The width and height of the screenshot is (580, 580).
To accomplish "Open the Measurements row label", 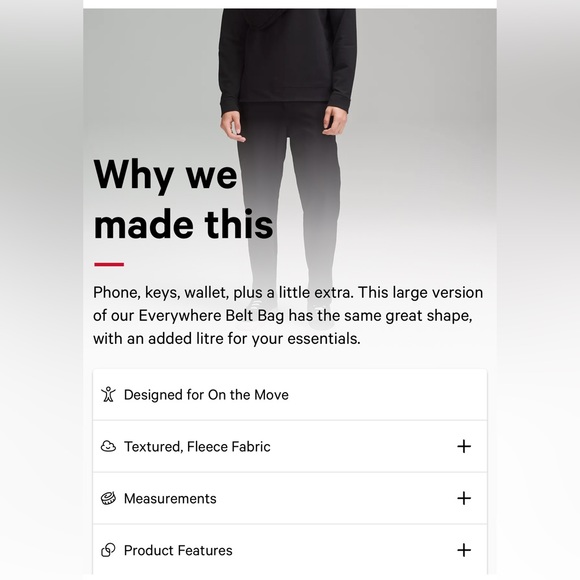I will pos(170,498).
